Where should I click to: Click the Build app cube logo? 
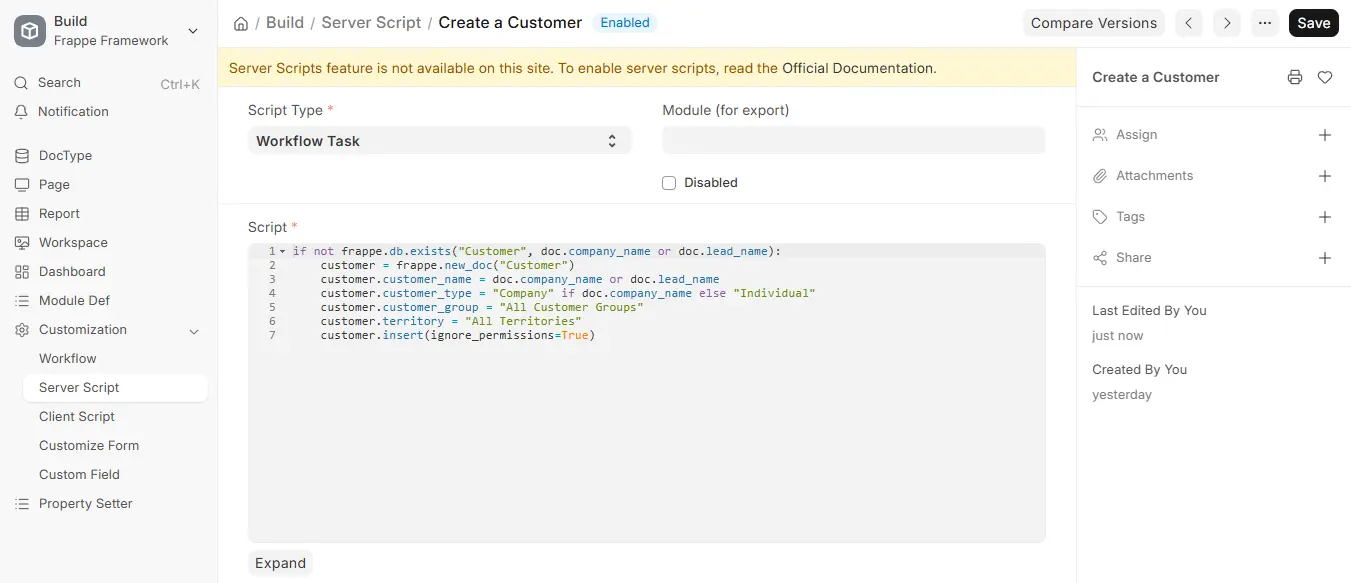(30, 31)
